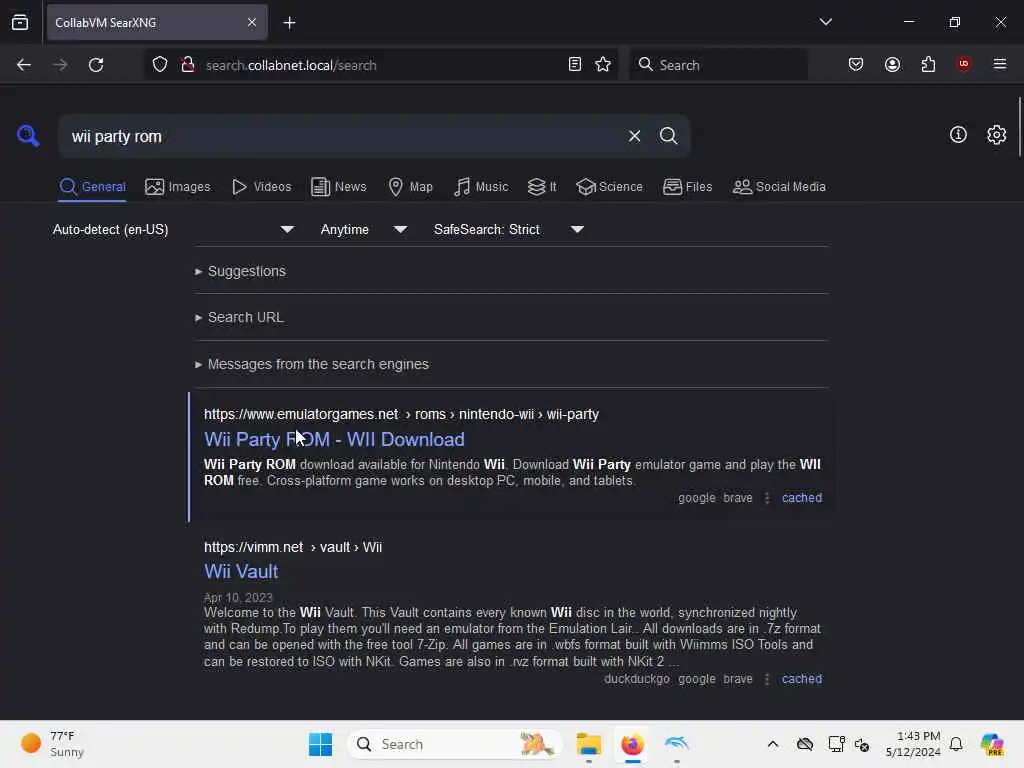Expand the Suggestions section

[x=240, y=271]
